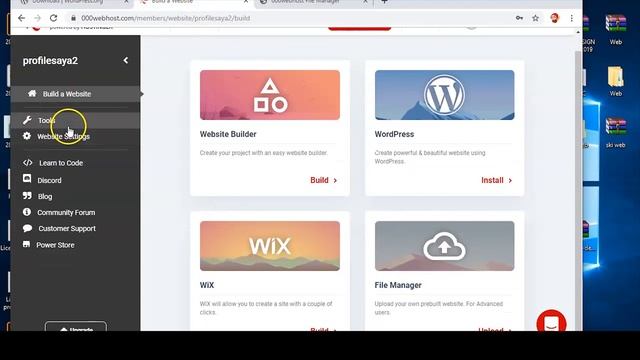The width and height of the screenshot is (640, 360).
Task: Click the padlock site info icon
Action: tap(73, 18)
